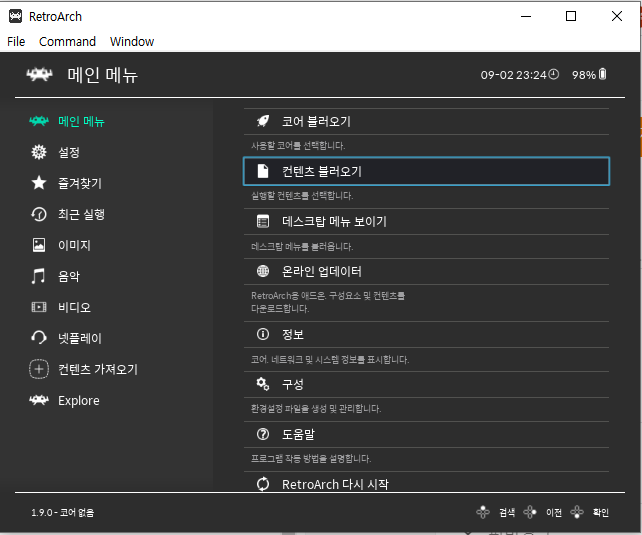Viewport: 642px width, 535px height.
Task: Select 음악 label in sidebar
Action: 69,276
